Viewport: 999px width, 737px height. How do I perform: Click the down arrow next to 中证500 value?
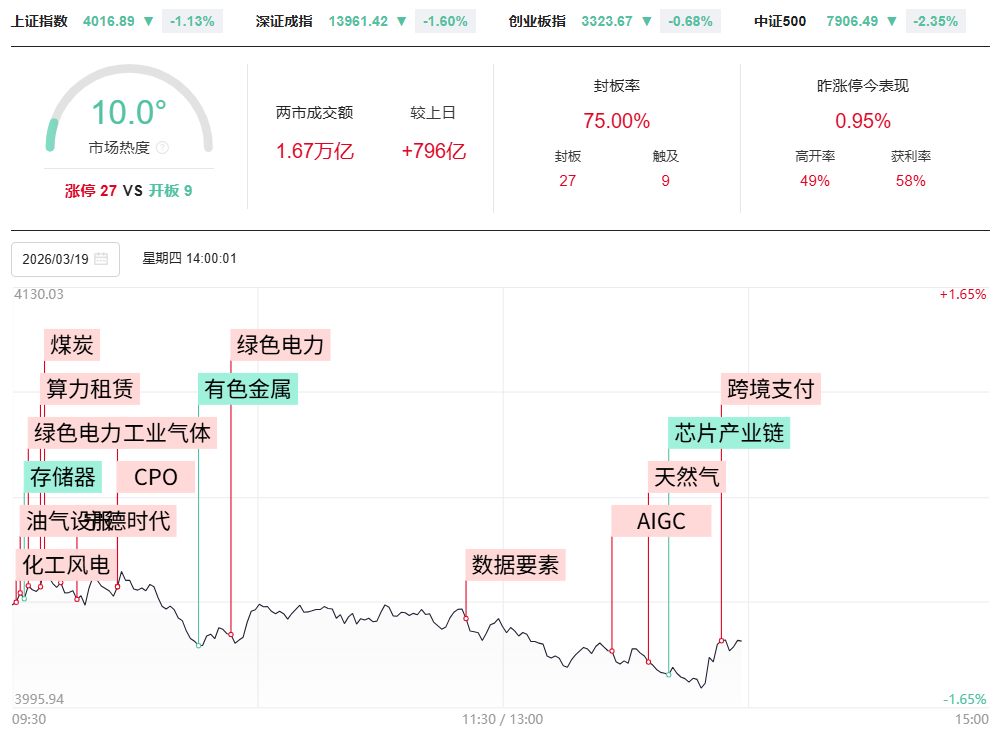click(x=891, y=21)
